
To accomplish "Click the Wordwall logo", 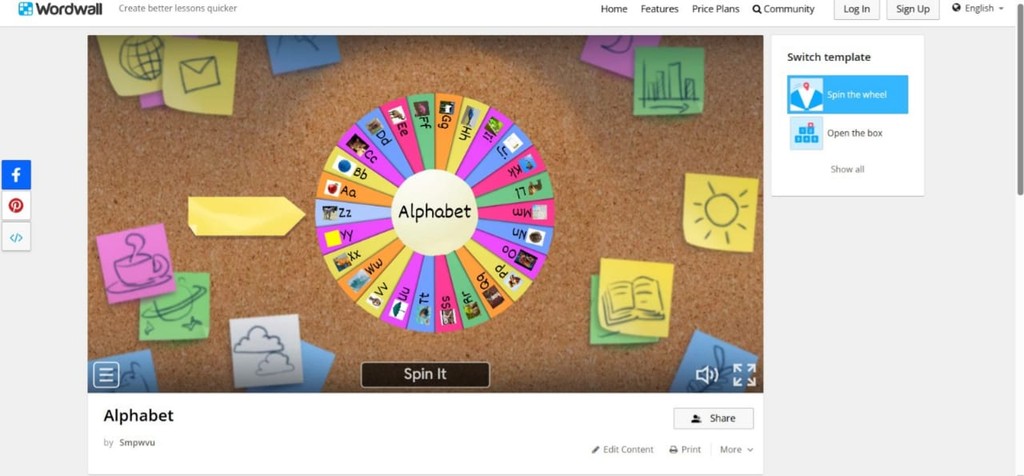I will pos(60,8).
